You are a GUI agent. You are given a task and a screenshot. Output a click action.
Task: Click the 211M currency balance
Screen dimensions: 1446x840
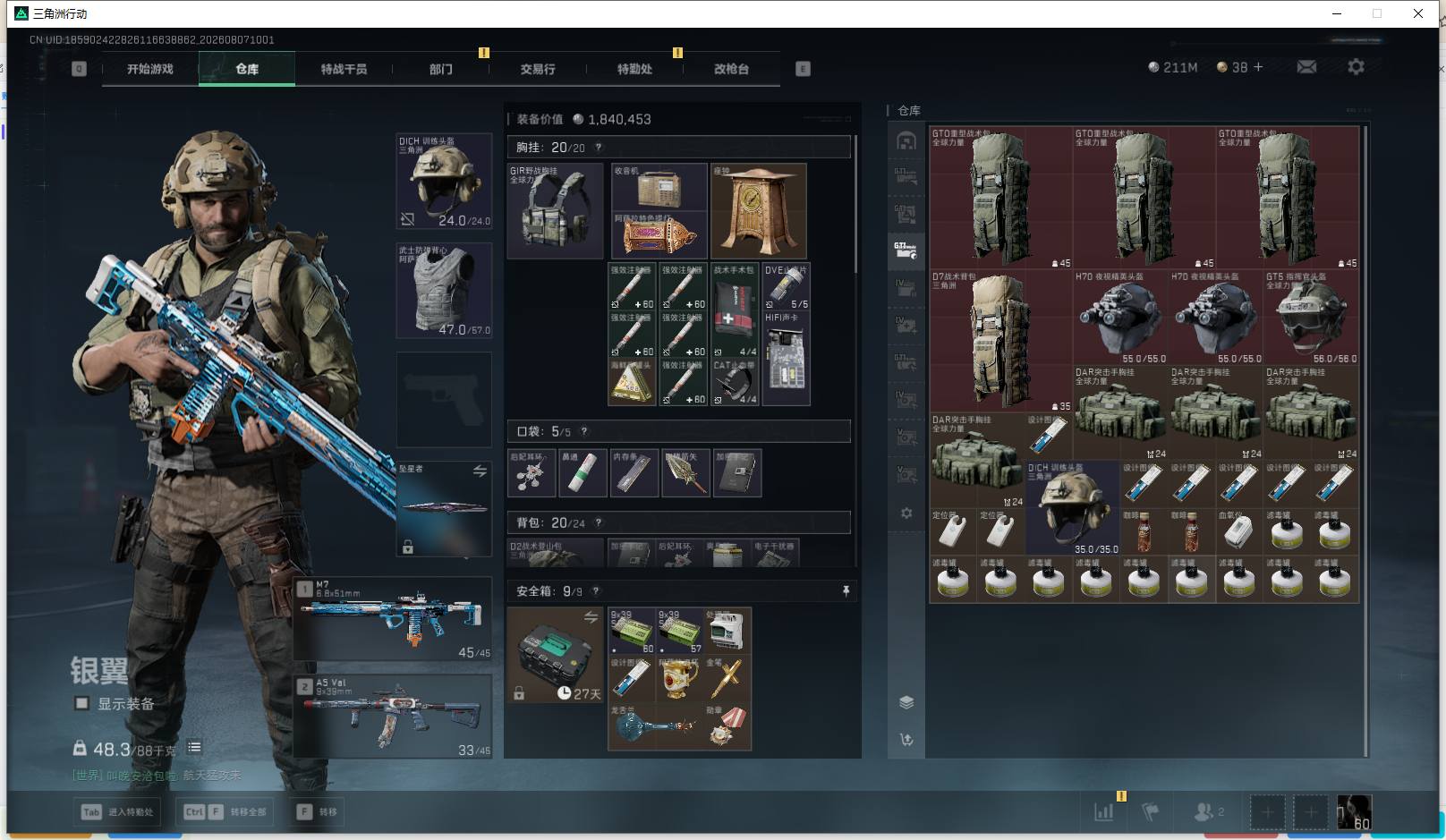(x=1173, y=67)
